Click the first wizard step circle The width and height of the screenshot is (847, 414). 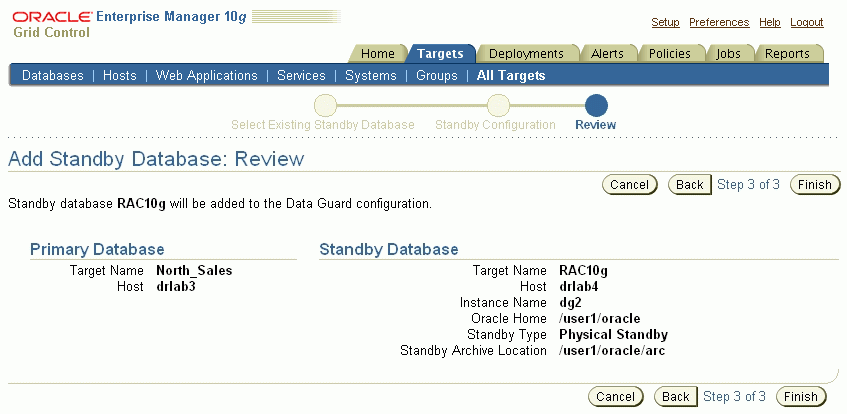coord(326,104)
